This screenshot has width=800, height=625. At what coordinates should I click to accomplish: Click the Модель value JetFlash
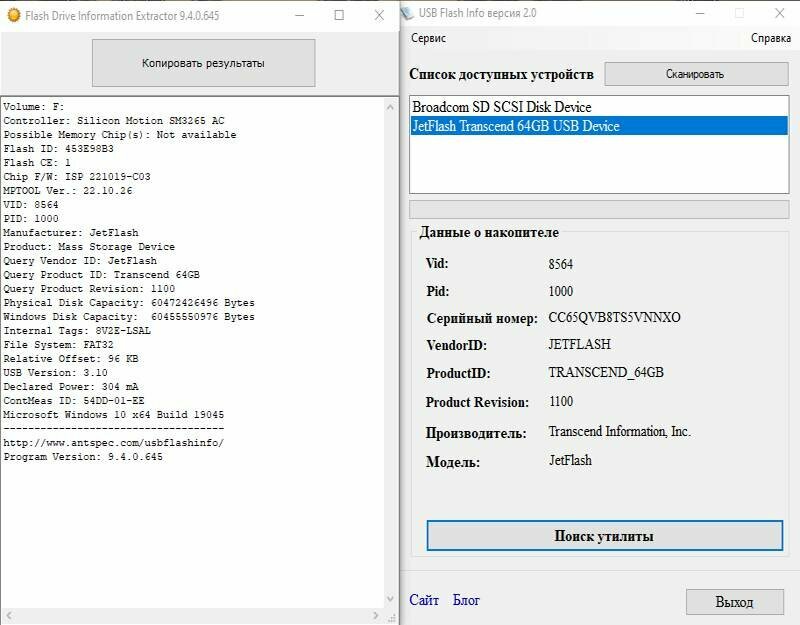[570, 461]
